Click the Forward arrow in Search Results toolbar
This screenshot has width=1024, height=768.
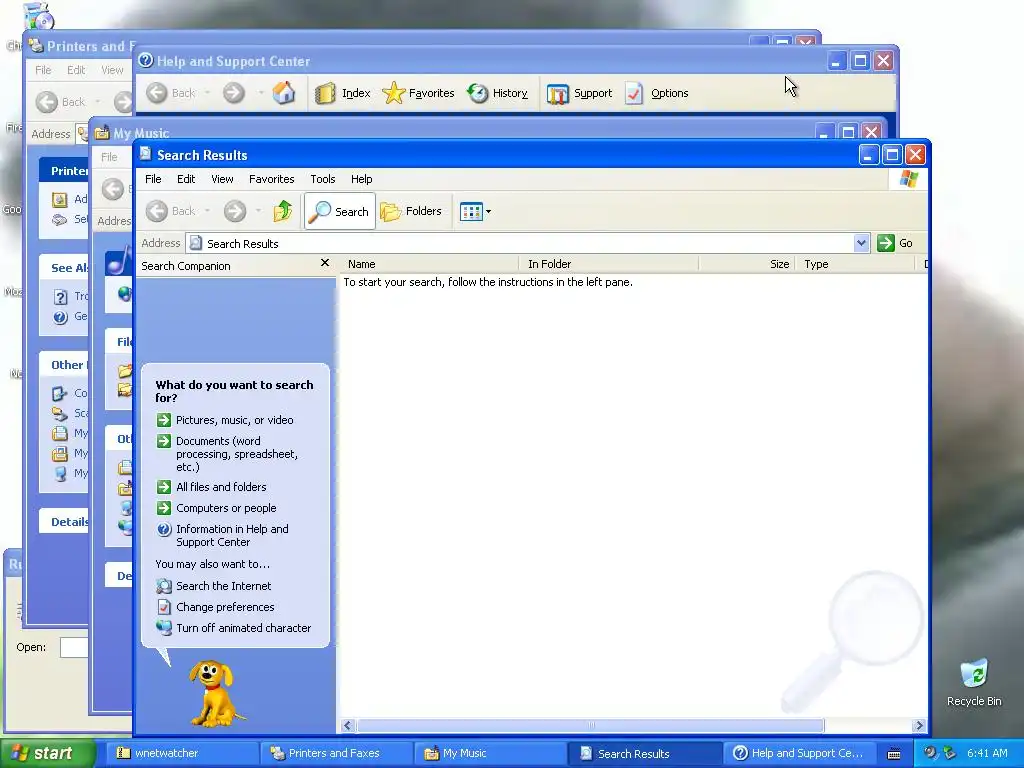point(234,211)
